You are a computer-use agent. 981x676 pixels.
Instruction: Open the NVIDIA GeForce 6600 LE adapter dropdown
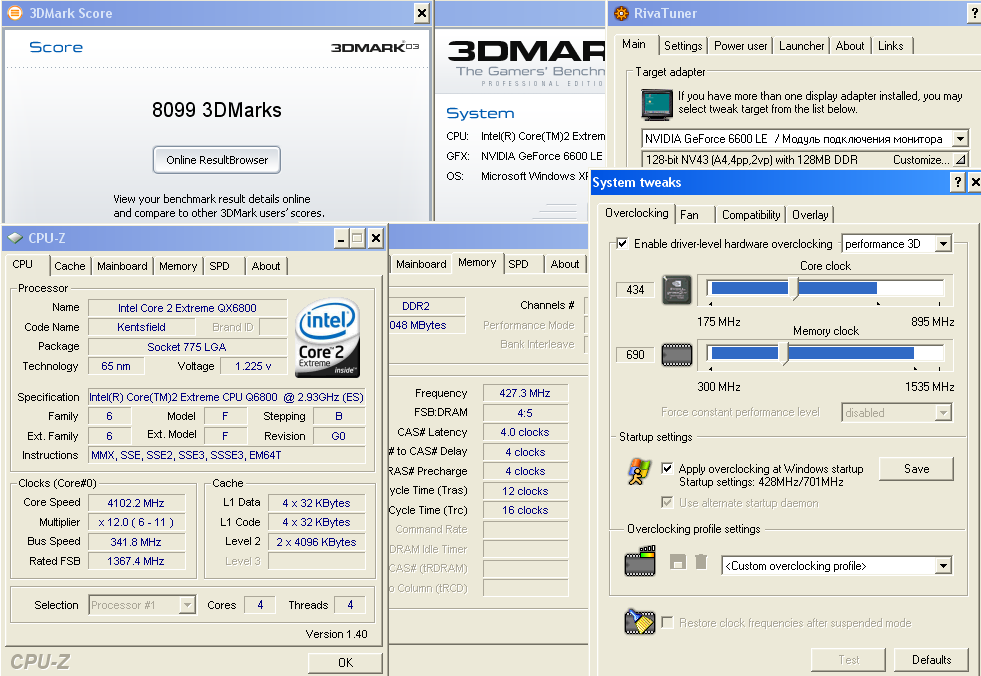[960, 138]
